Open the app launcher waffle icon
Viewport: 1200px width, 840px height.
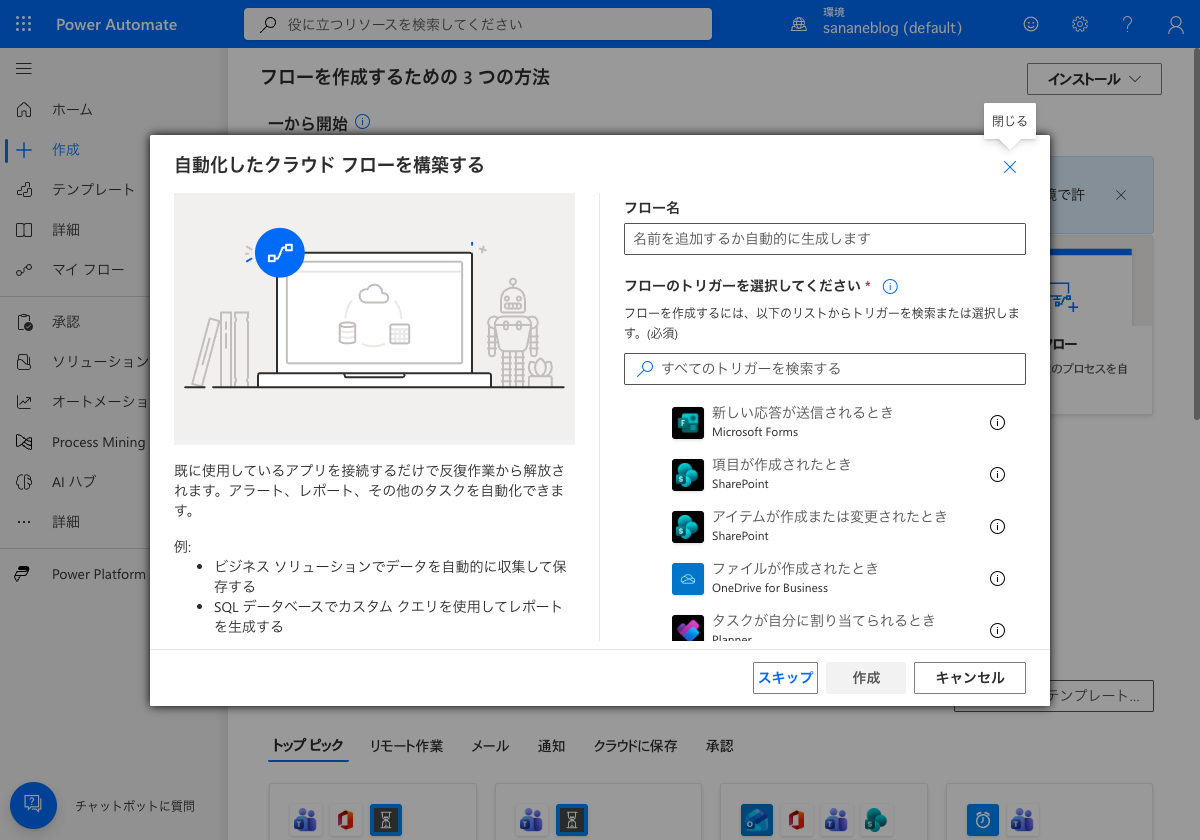point(24,24)
